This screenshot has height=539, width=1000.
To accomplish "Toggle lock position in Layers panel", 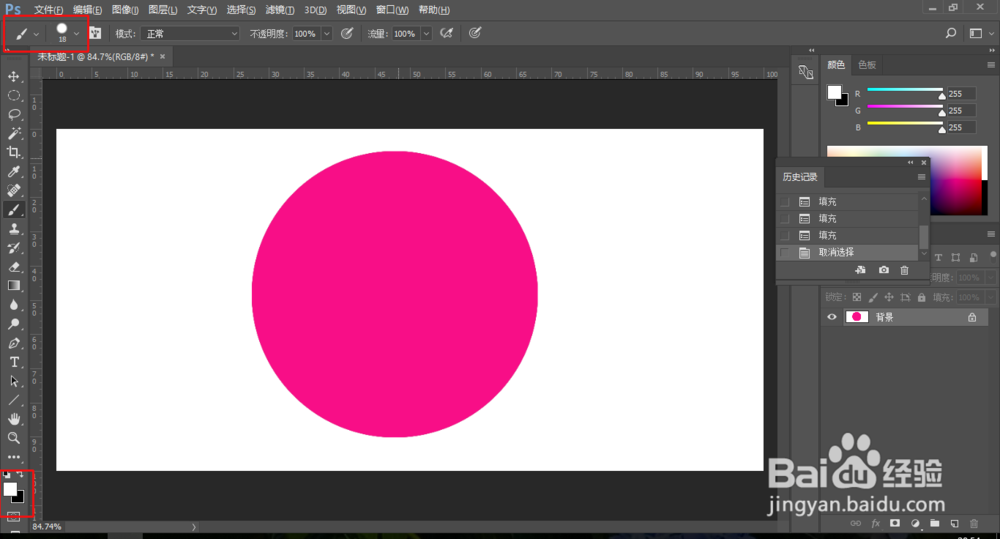I will 888,297.
